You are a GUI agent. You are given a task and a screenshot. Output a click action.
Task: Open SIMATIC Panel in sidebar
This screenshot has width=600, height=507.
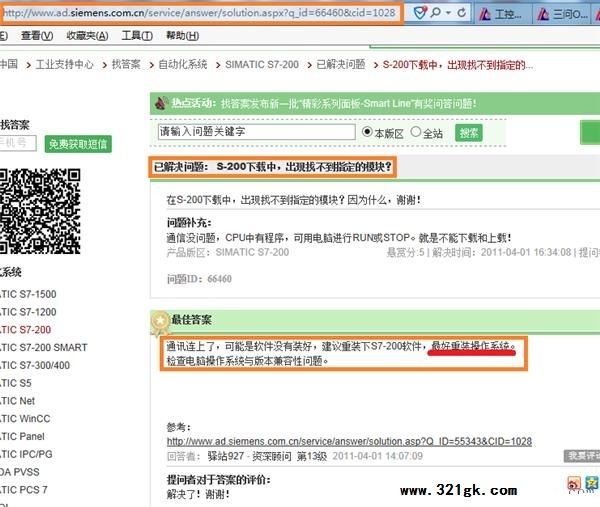tap(22, 436)
